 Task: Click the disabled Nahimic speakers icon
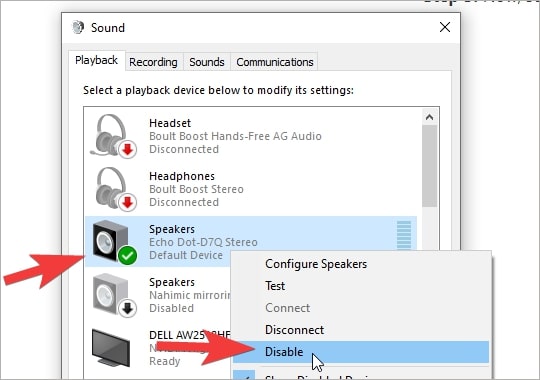coord(114,295)
